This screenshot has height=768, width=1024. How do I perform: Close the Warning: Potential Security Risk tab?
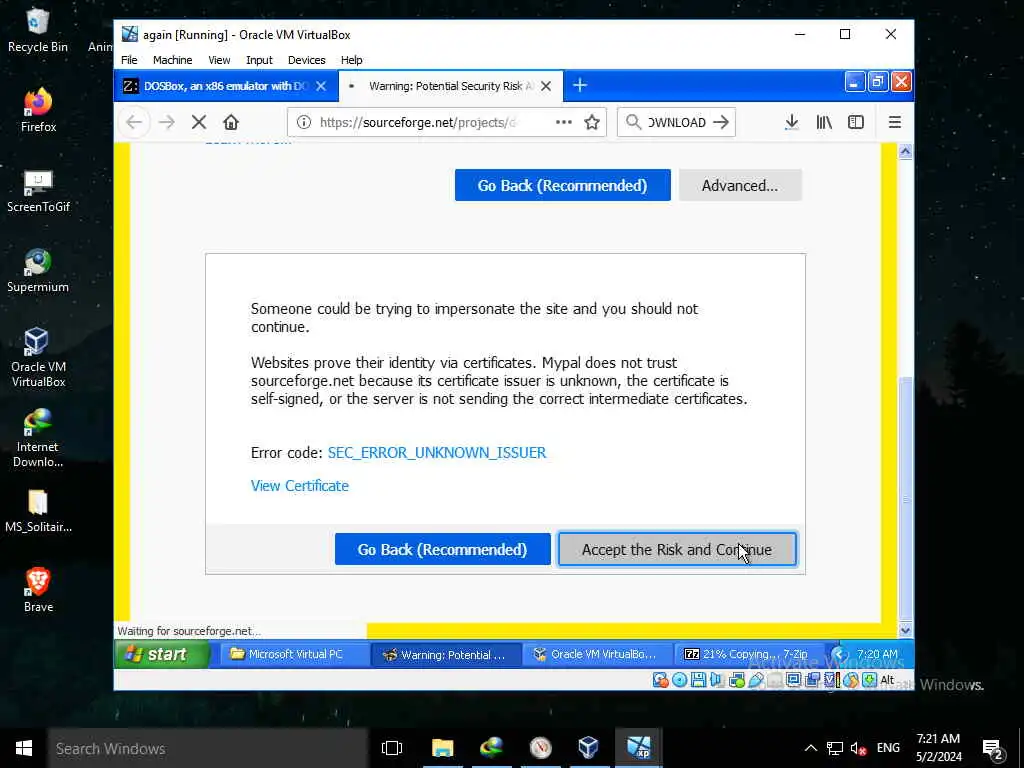(546, 86)
